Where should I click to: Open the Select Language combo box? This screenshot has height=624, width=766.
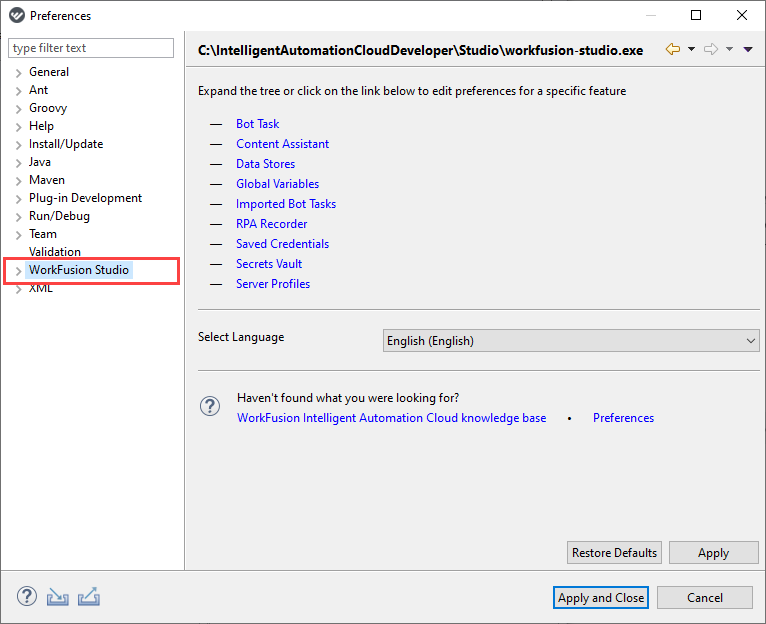pos(571,341)
